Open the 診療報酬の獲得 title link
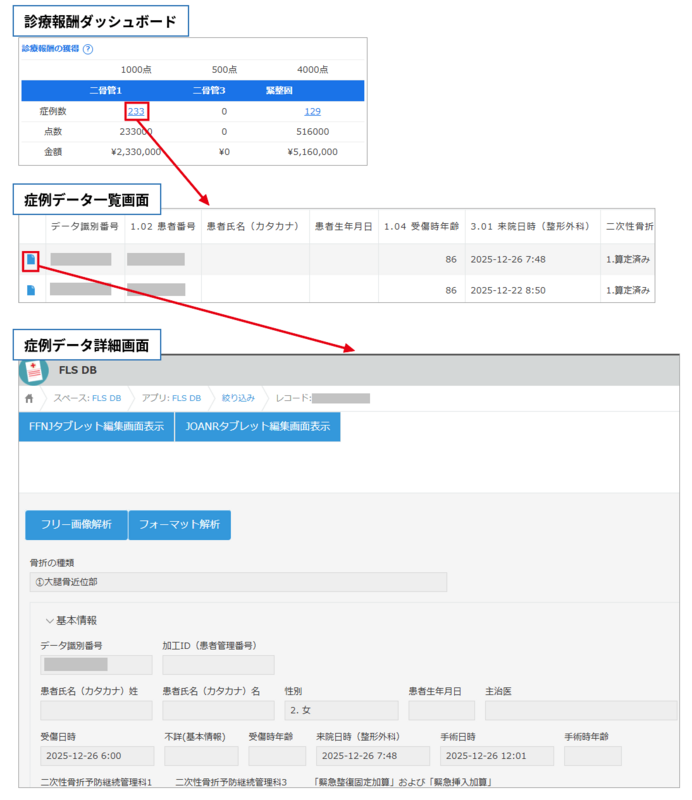The width and height of the screenshot is (692, 800). pyautogui.click(x=51, y=48)
